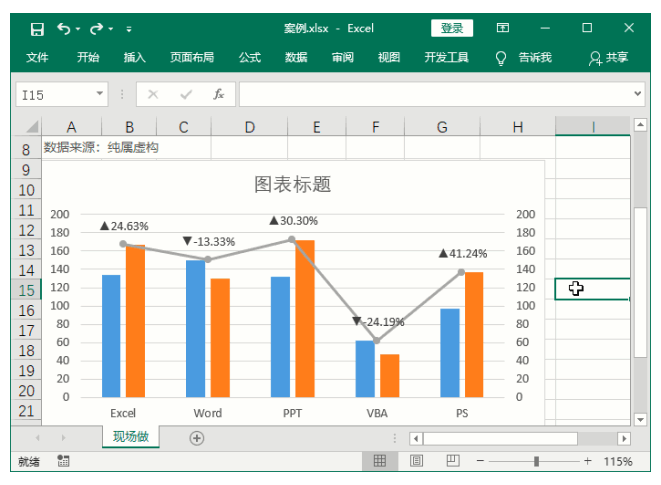Select the 现场做 sheet tab
The width and height of the screenshot is (661, 485).
pos(131,436)
